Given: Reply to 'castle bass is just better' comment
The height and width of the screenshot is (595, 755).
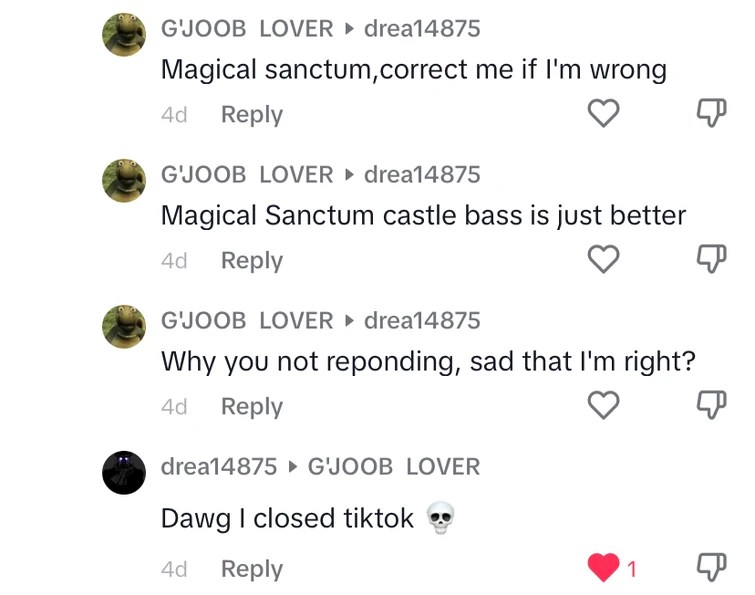Looking at the screenshot, I should coord(252,261).
